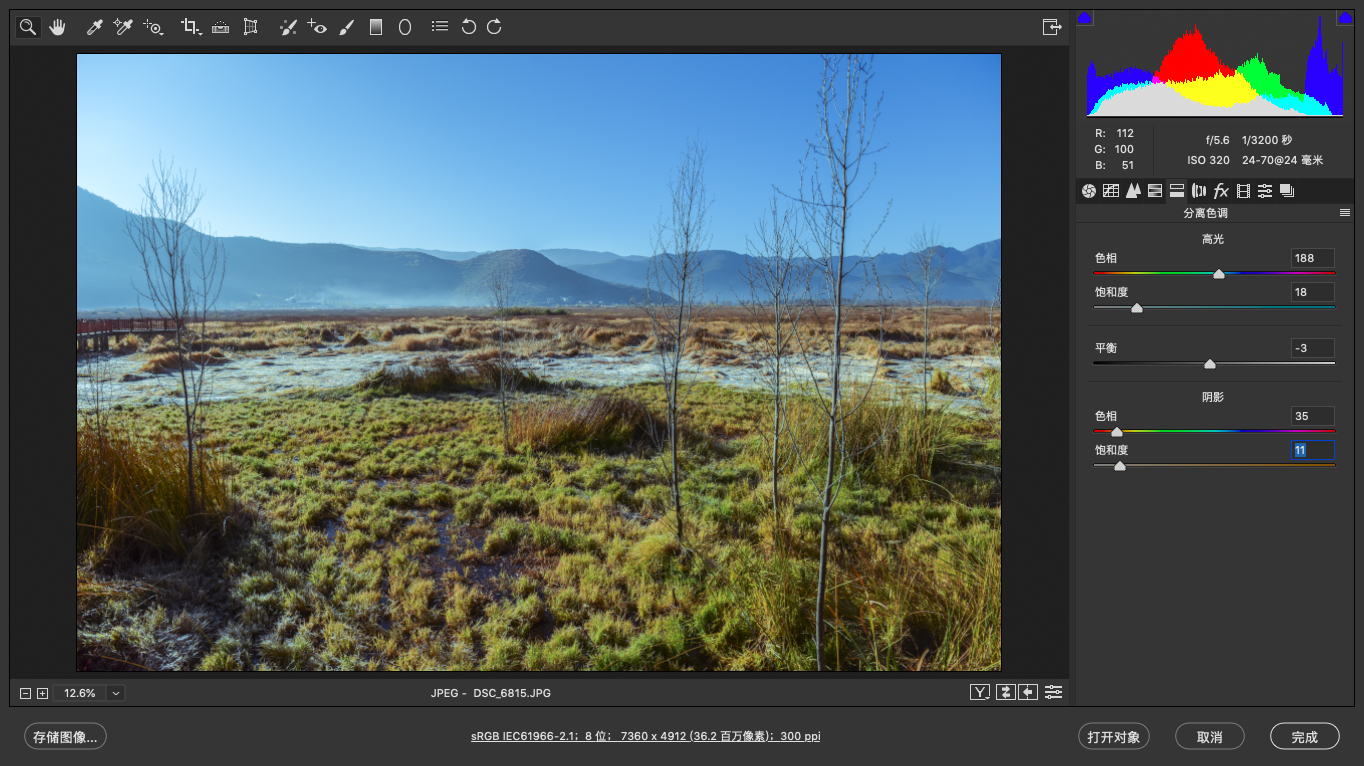Switch to the Effects (fx) tab
This screenshot has height=766, width=1364.
(x=1221, y=191)
